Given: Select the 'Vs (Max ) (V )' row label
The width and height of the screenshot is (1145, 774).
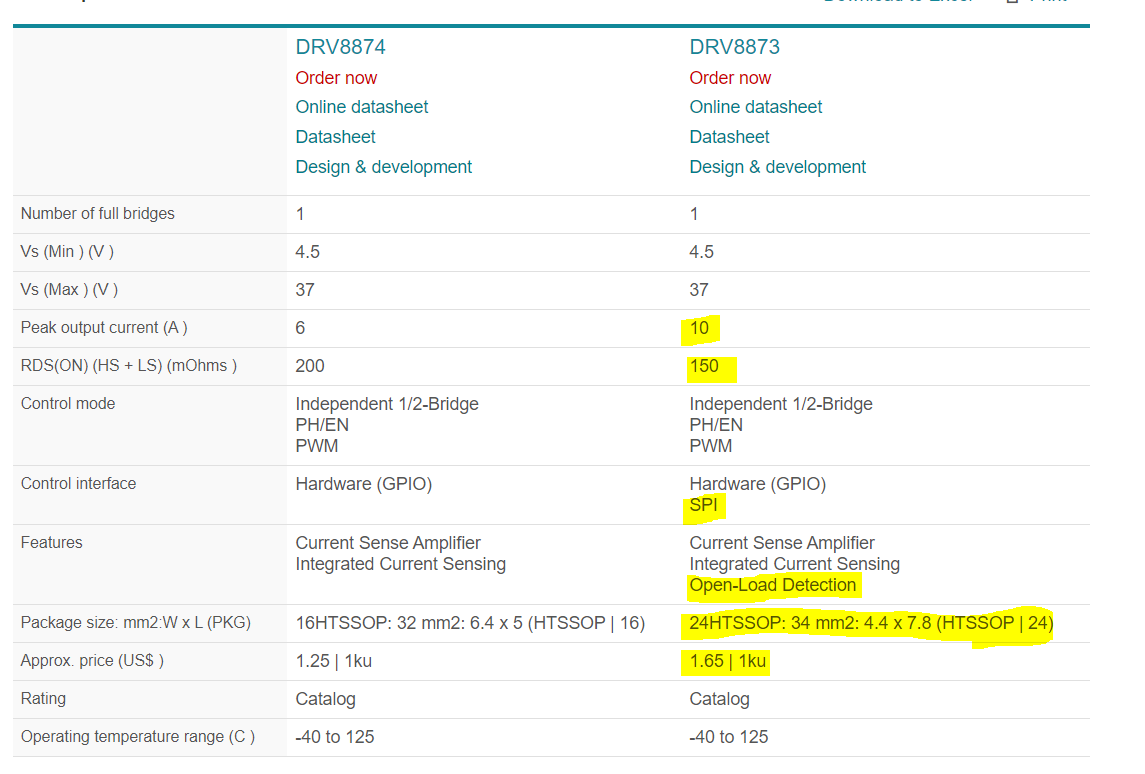Looking at the screenshot, I should (69, 290).
